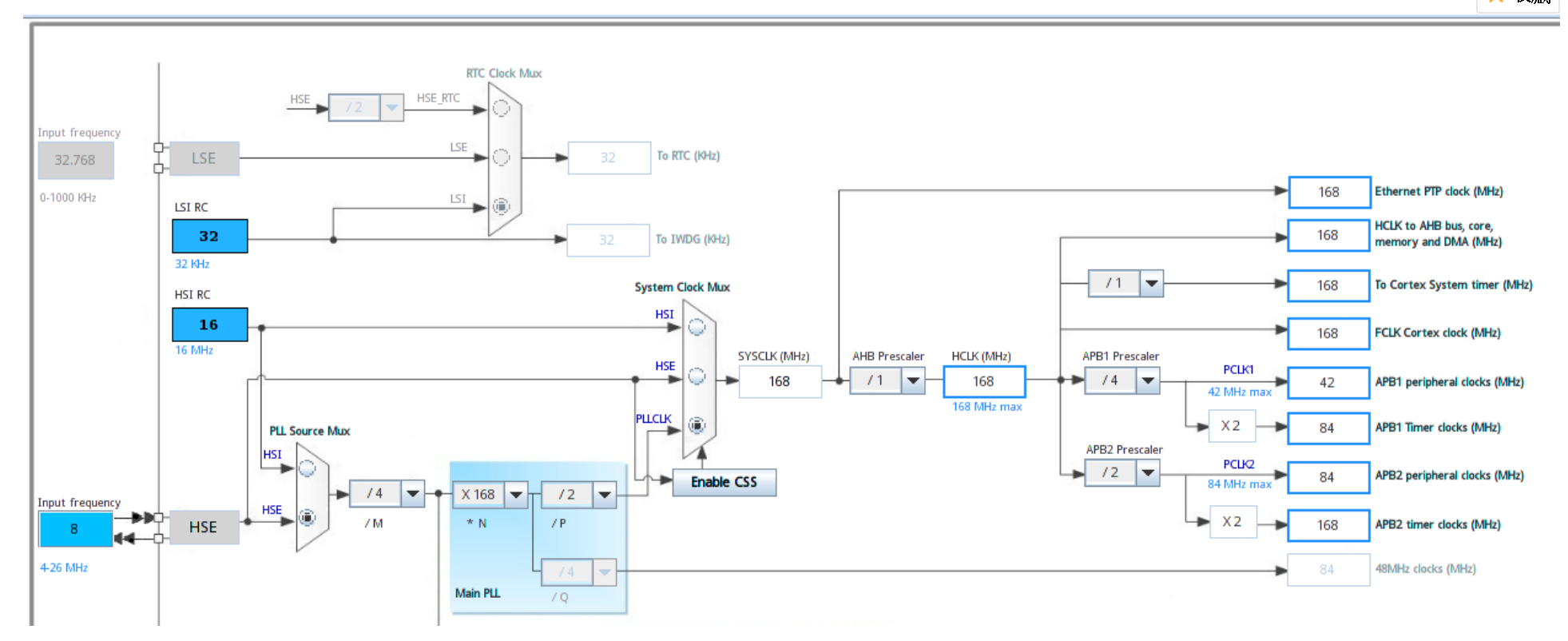
Task: Click the To RTC (KHz) value box
Action: click(609, 157)
